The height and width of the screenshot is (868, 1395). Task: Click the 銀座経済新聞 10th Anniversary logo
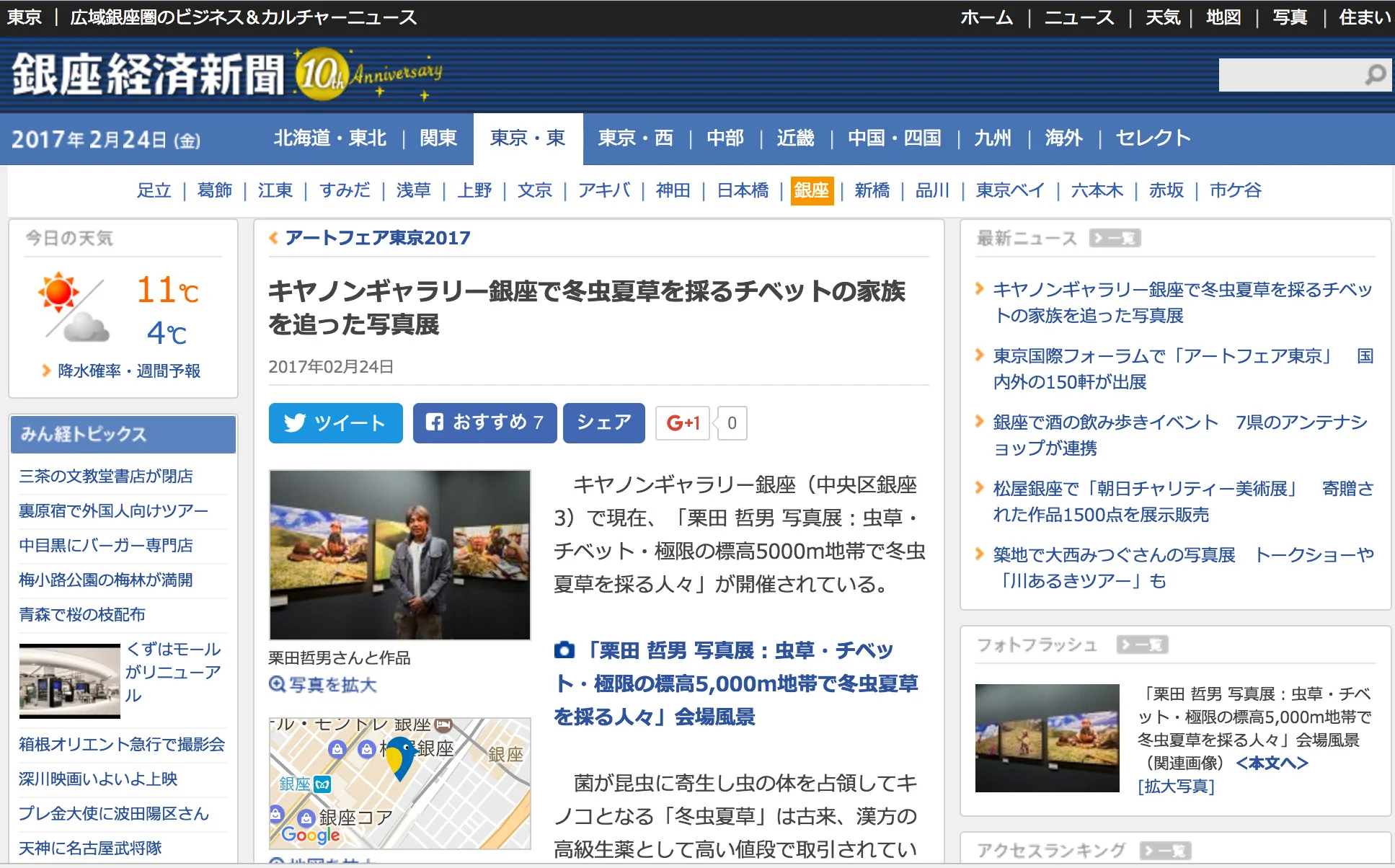(x=226, y=75)
